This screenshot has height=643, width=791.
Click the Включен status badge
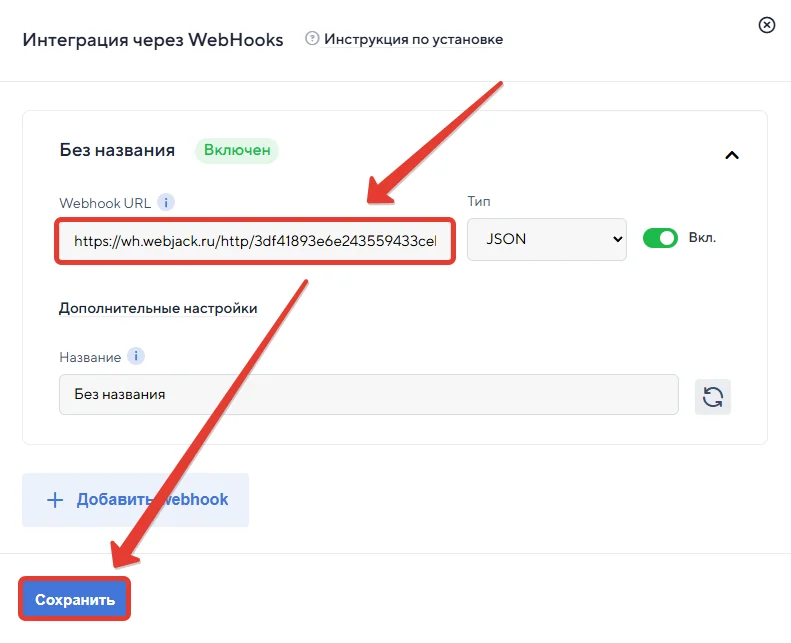237,150
